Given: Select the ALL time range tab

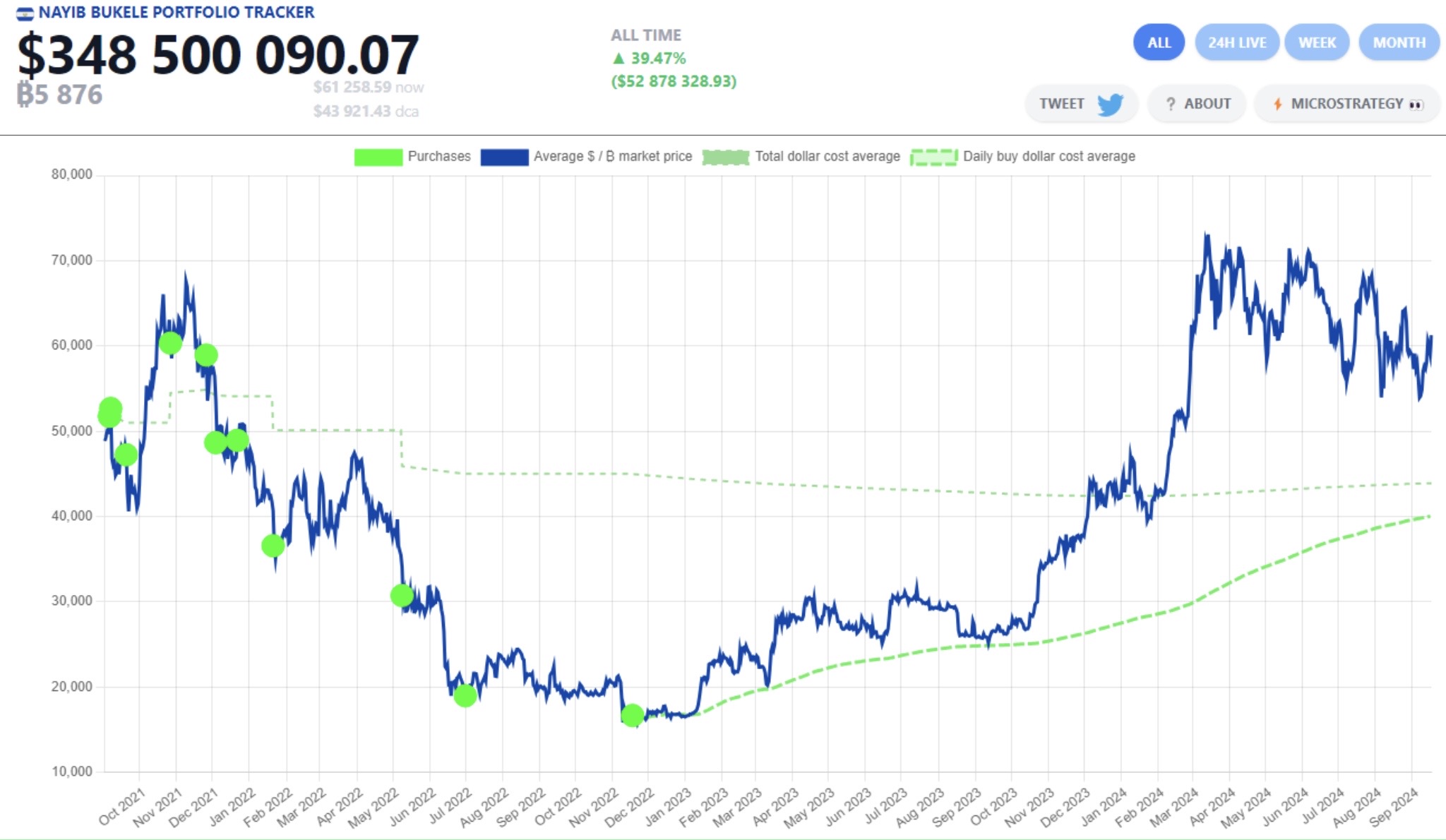Looking at the screenshot, I should (1159, 42).
